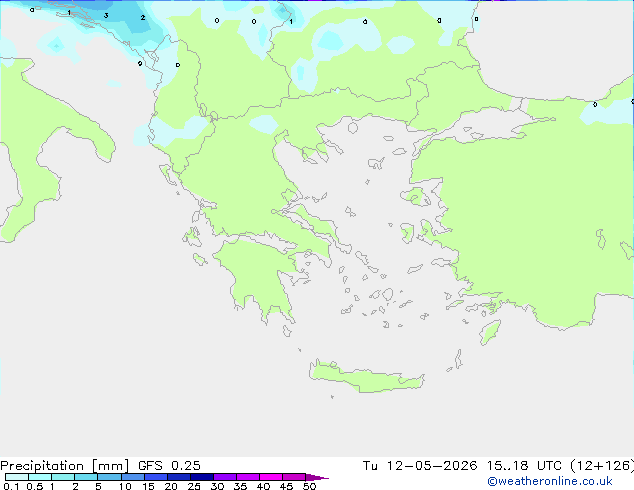Viewport: 634px width, 490px height.
Task: Click the 'Precipitation [mm]' title text
Action: coord(64,466)
